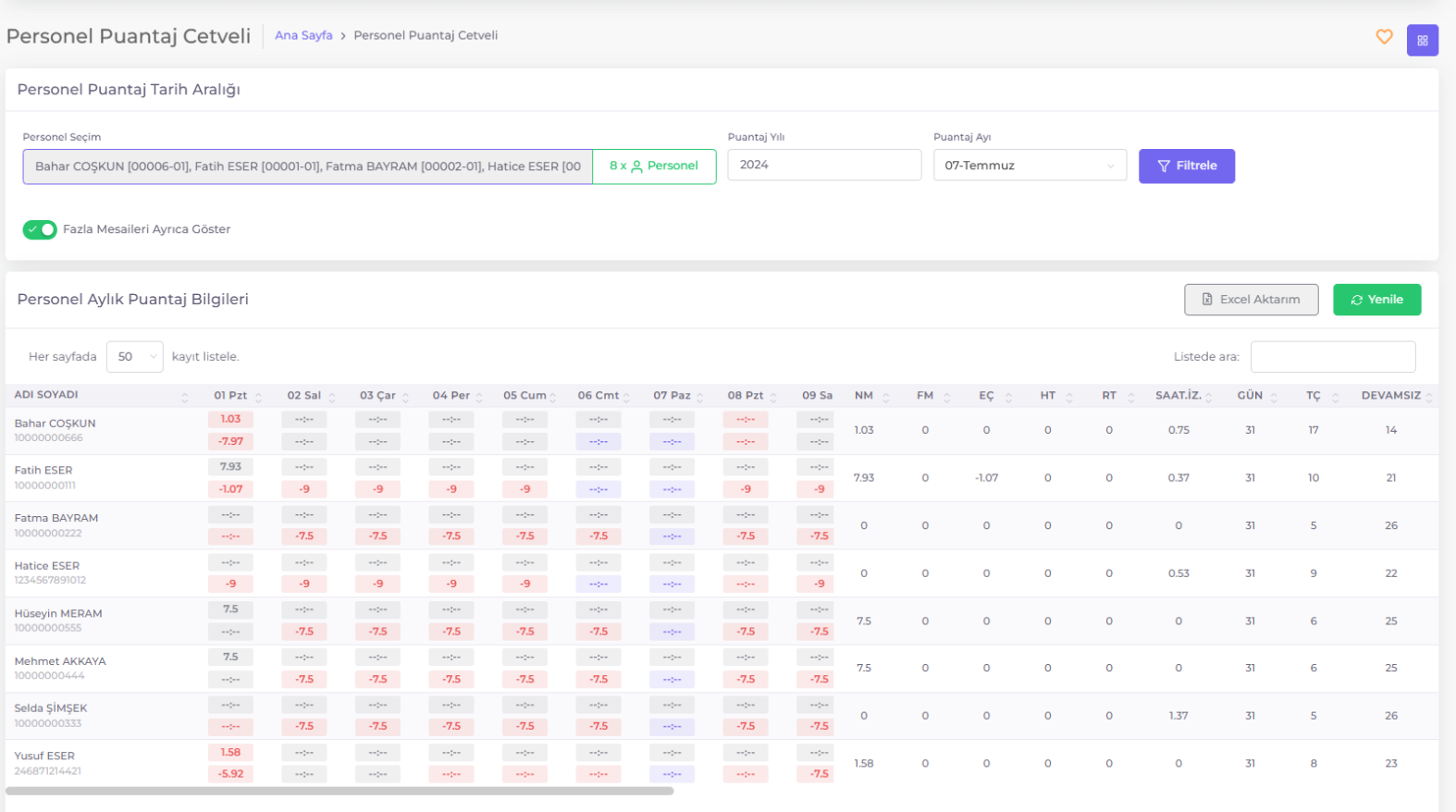Open the purple grid menu icon
This screenshot has height=812, width=1456.
(1422, 40)
